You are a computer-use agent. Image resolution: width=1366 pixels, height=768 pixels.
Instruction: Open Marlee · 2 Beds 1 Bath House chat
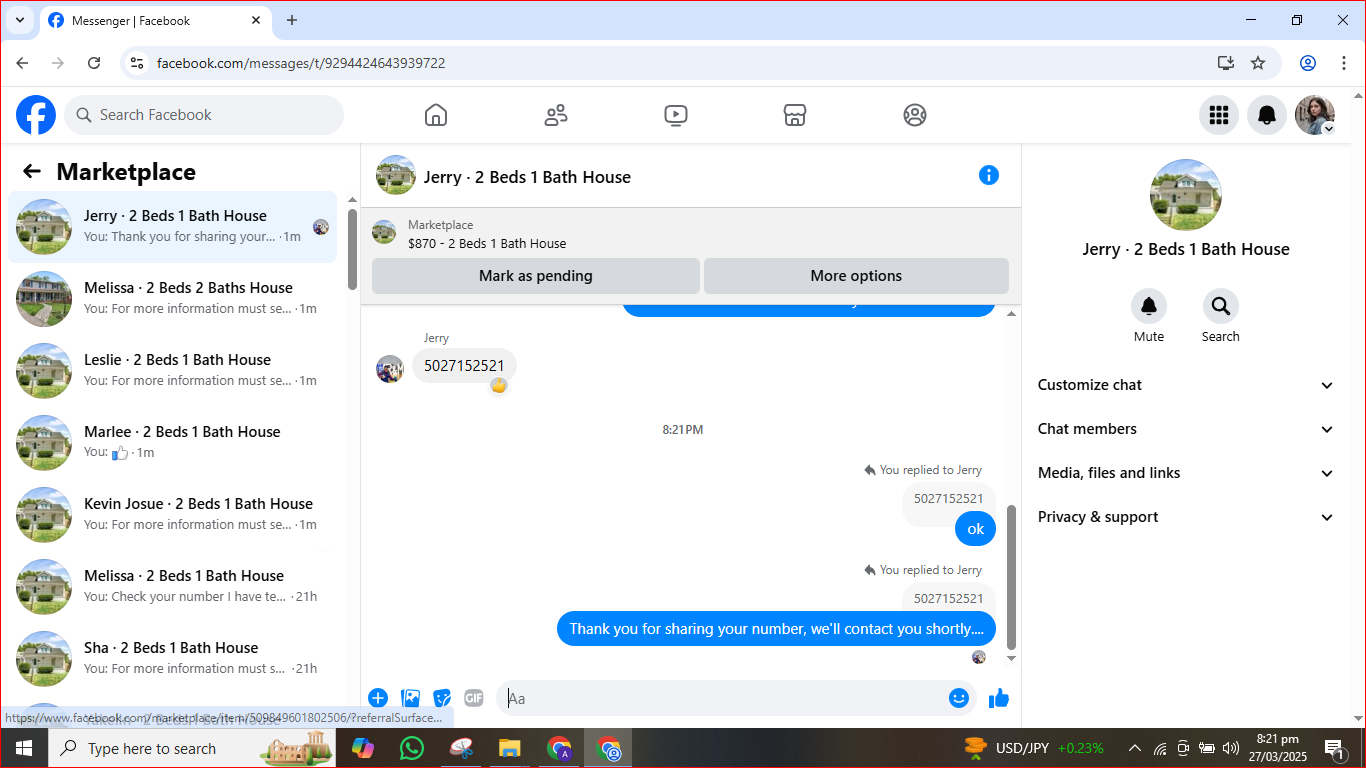(x=173, y=443)
